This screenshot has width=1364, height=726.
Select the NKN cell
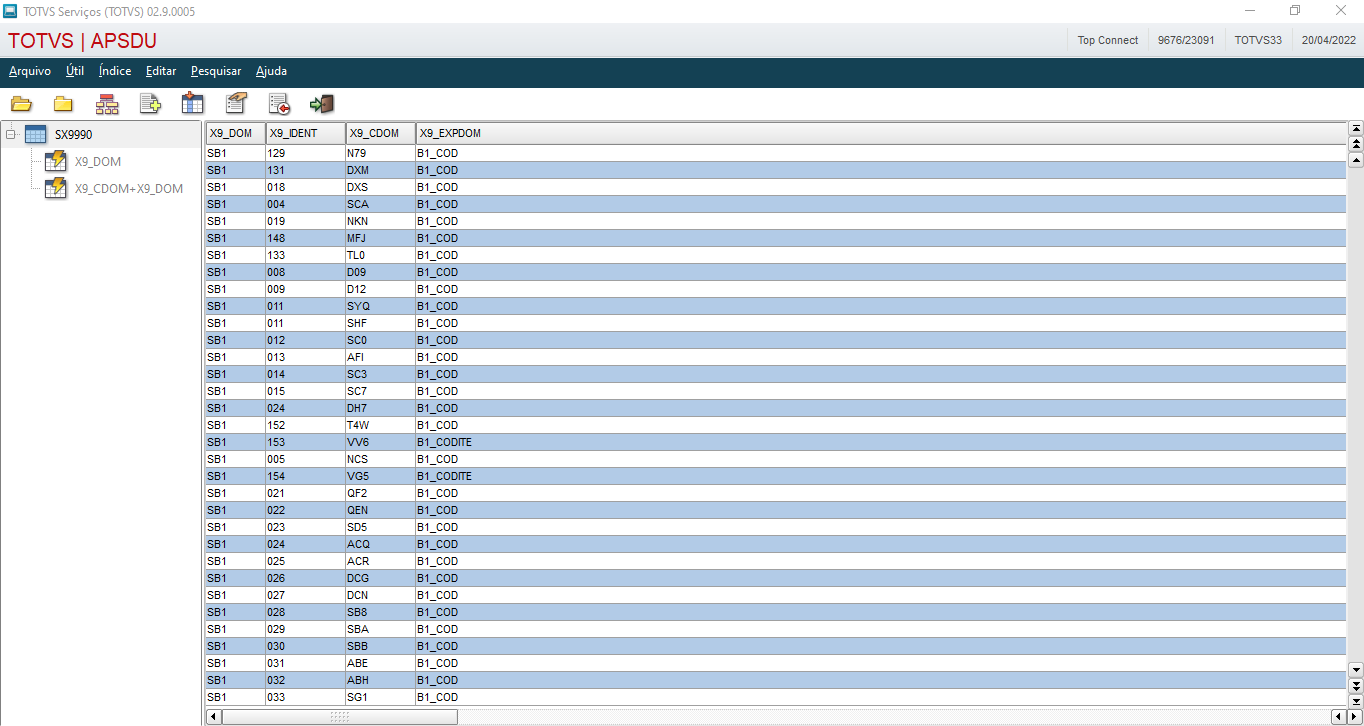click(380, 221)
